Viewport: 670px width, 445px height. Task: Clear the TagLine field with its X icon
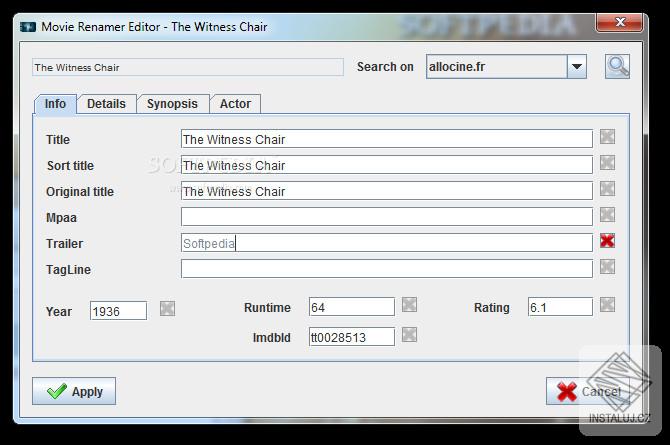(607, 267)
